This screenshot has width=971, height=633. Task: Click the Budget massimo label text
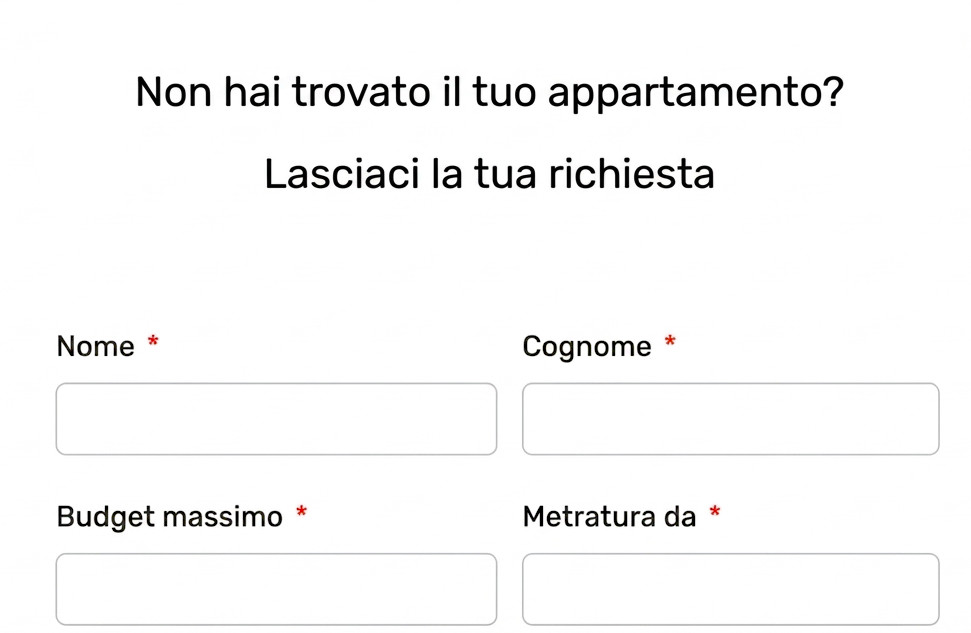point(169,517)
